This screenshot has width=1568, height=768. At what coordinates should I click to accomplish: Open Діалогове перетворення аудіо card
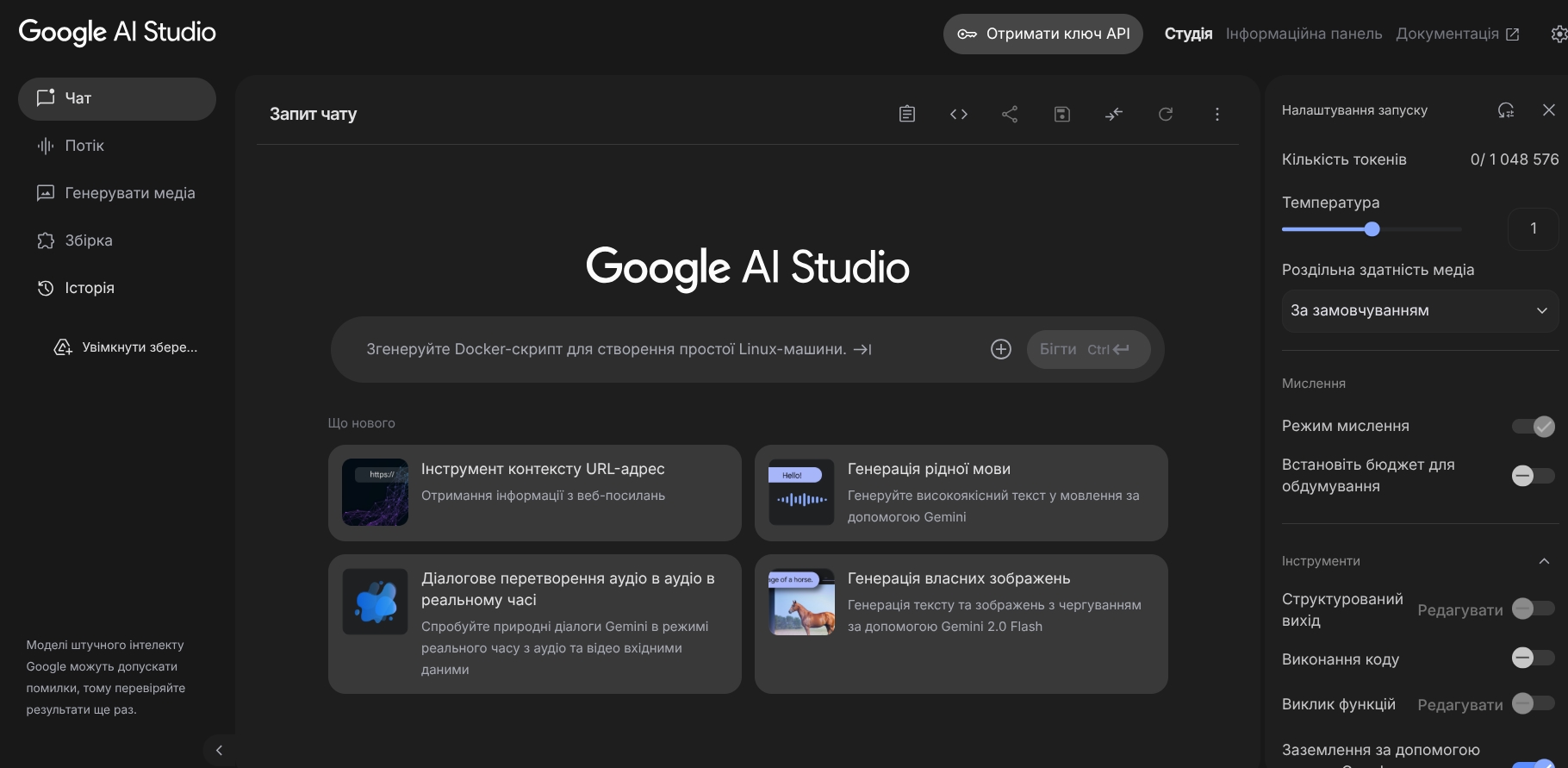535,624
